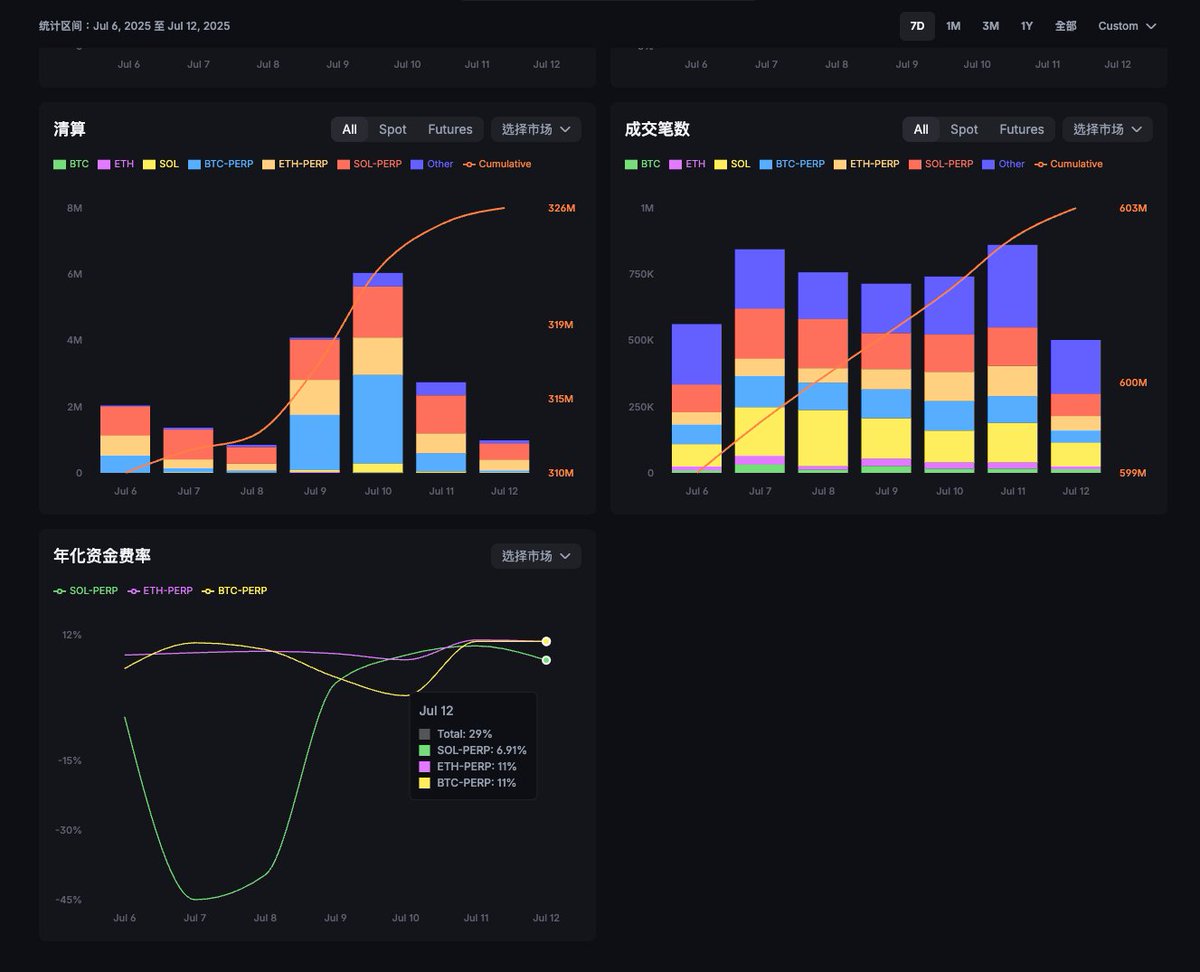Toggle SOL-PERP line in funding rate chart
Viewport: 1200px width, 972px height.
coord(86,591)
